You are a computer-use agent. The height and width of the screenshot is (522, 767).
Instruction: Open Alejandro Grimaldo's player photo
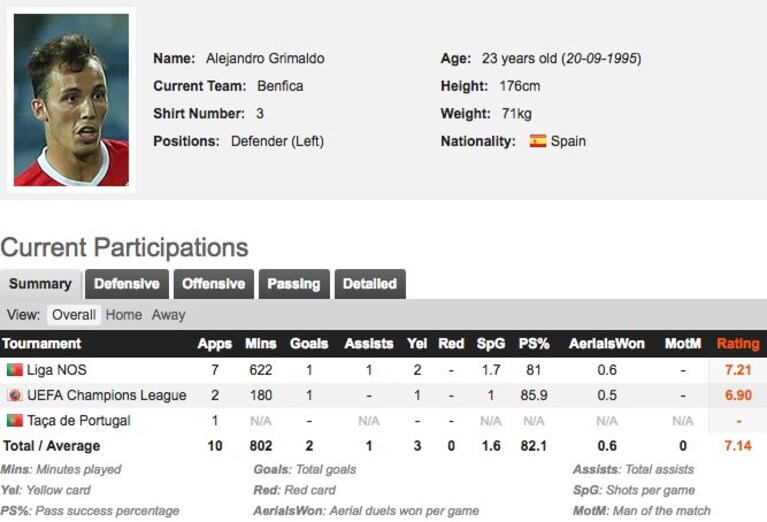pos(71,100)
